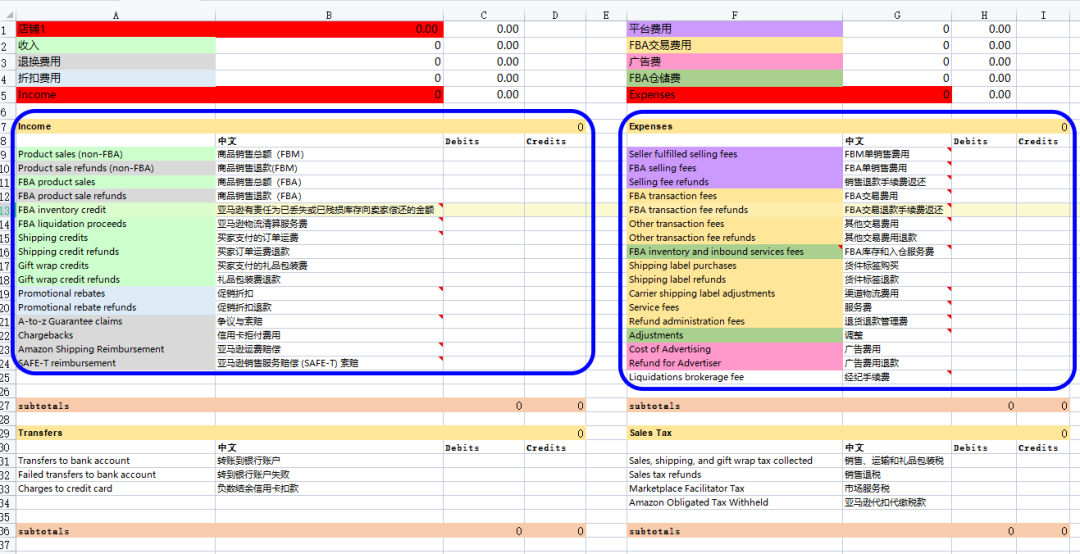Click FBA transaction fee refunds cell
Viewport: 1080px width, 554px height.
734,210
